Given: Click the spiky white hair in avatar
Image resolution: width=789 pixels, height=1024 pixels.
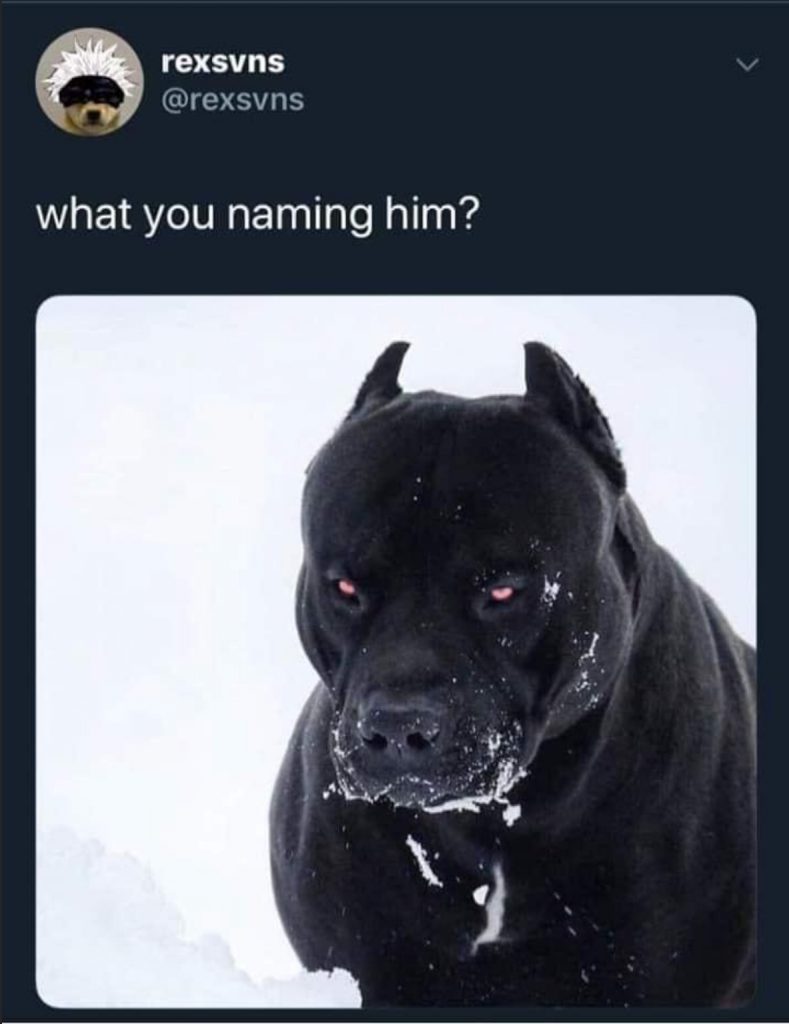Looking at the screenshot, I should [x=91, y=67].
